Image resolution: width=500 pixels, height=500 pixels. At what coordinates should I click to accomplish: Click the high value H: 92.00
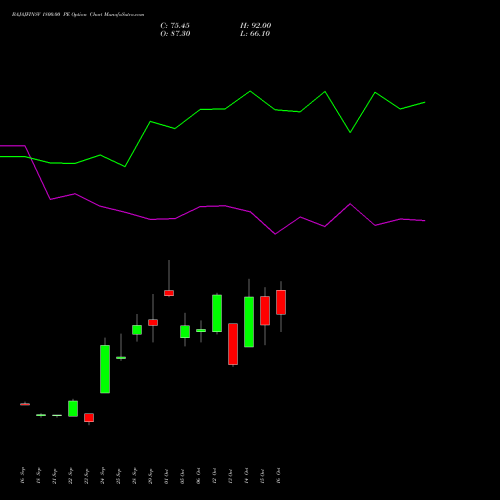click(255, 26)
